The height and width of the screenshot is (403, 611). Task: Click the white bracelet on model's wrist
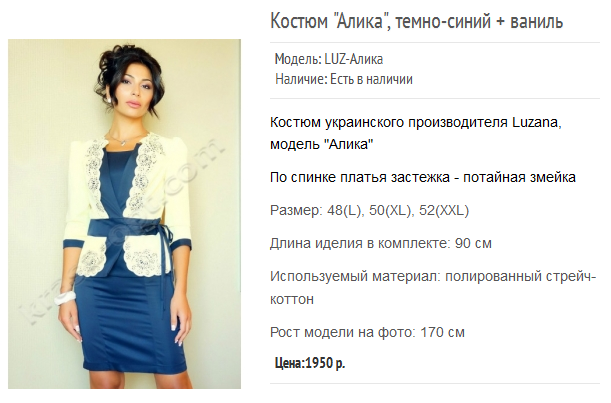65,298
